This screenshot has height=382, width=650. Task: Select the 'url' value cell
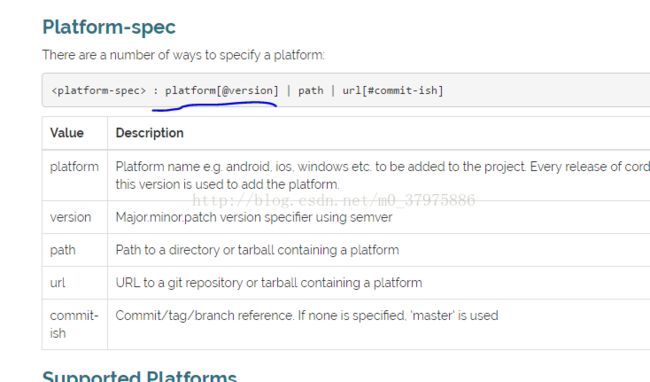click(75, 283)
